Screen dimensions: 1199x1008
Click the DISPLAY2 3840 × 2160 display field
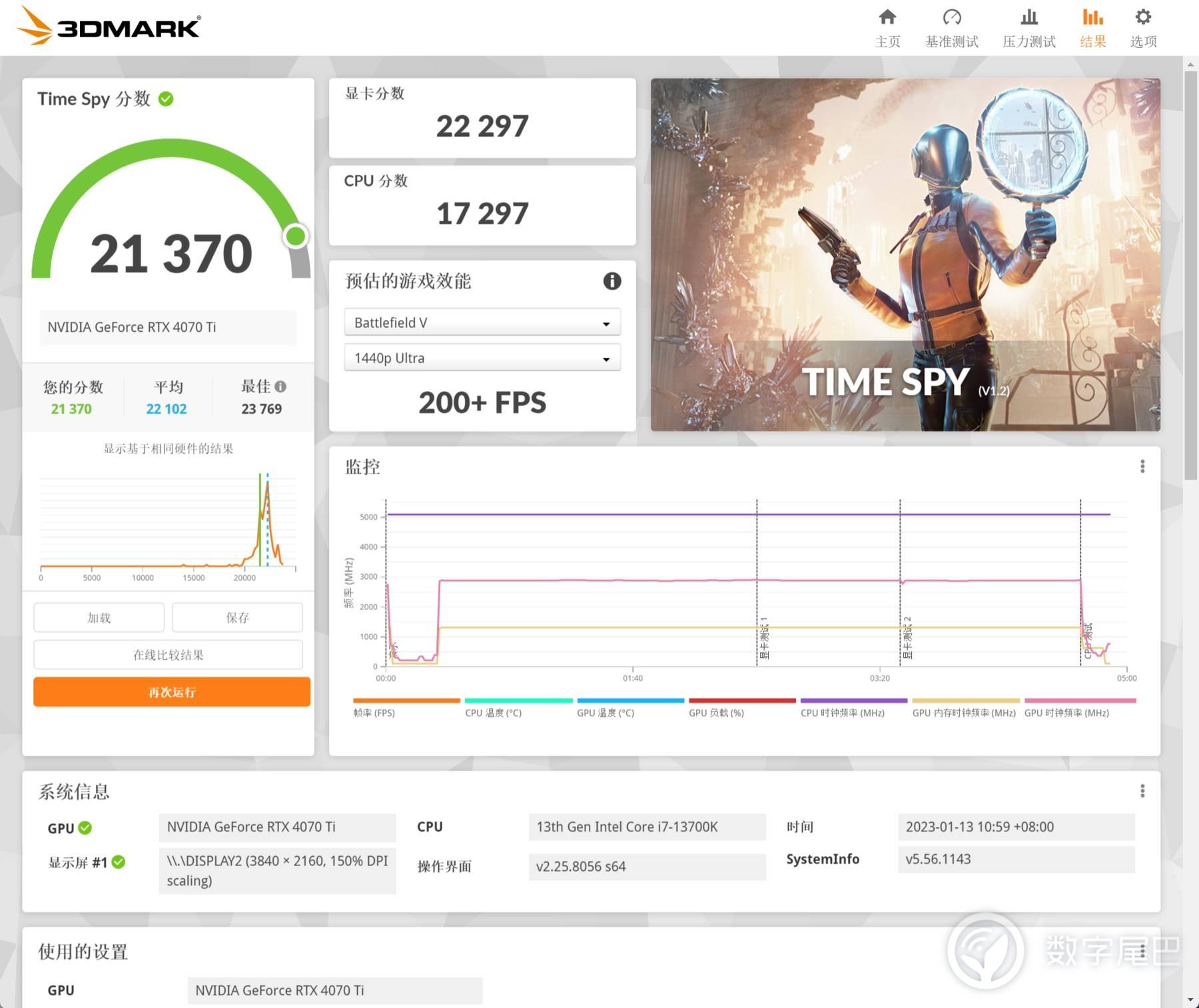(277, 871)
